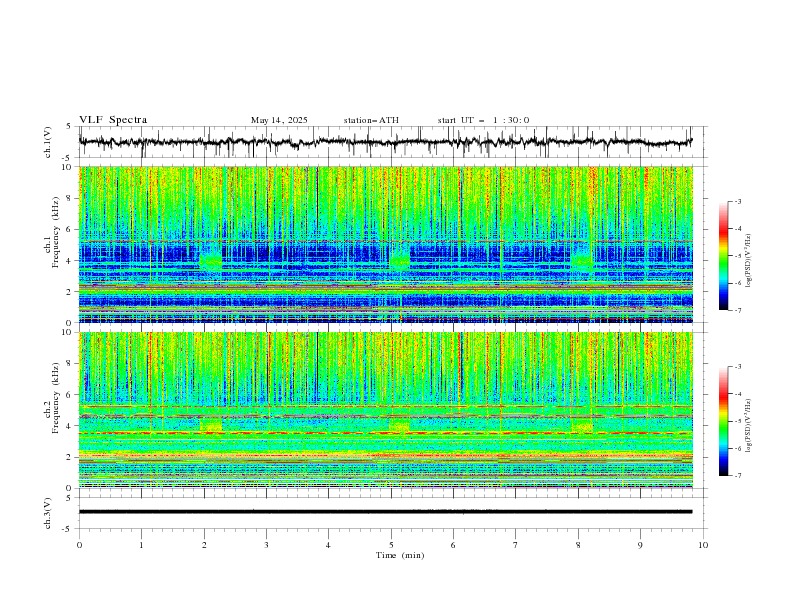792x612 pixels.
Task: Click the red dashed line near 3.5 kHz in ch.2
Action: click(385, 433)
